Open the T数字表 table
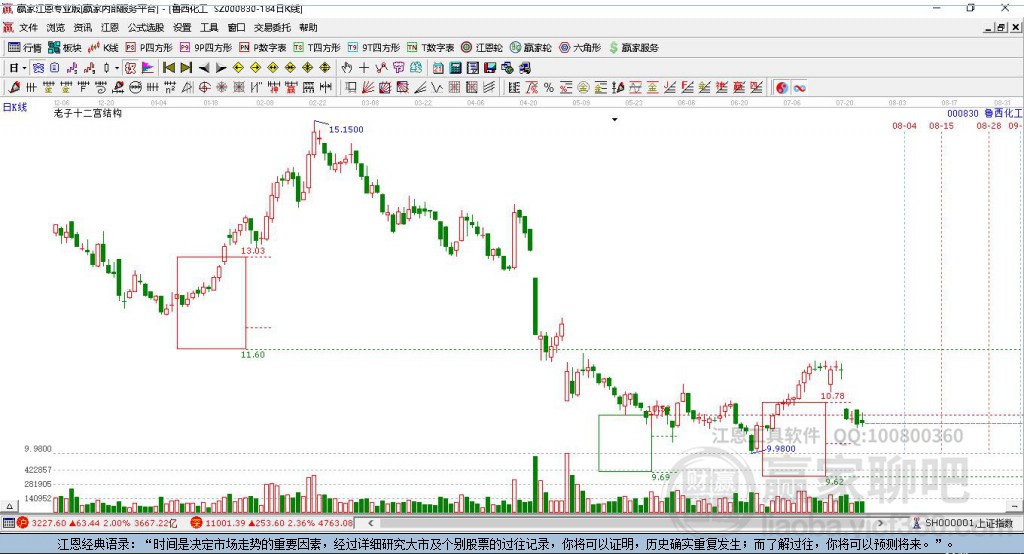The height and width of the screenshot is (554, 1024). click(430, 48)
